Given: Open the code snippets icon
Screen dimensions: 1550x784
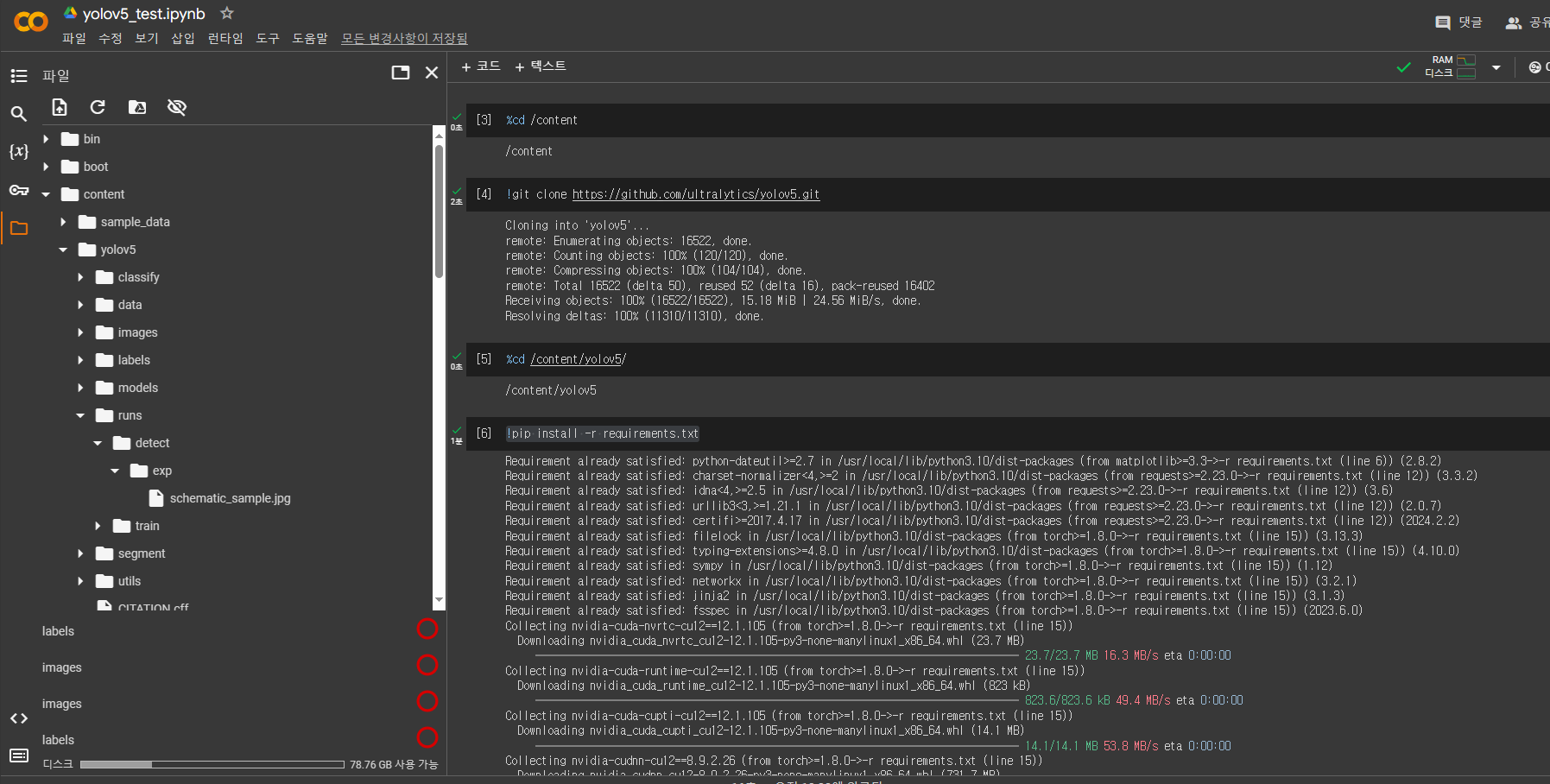Looking at the screenshot, I should coord(19,718).
